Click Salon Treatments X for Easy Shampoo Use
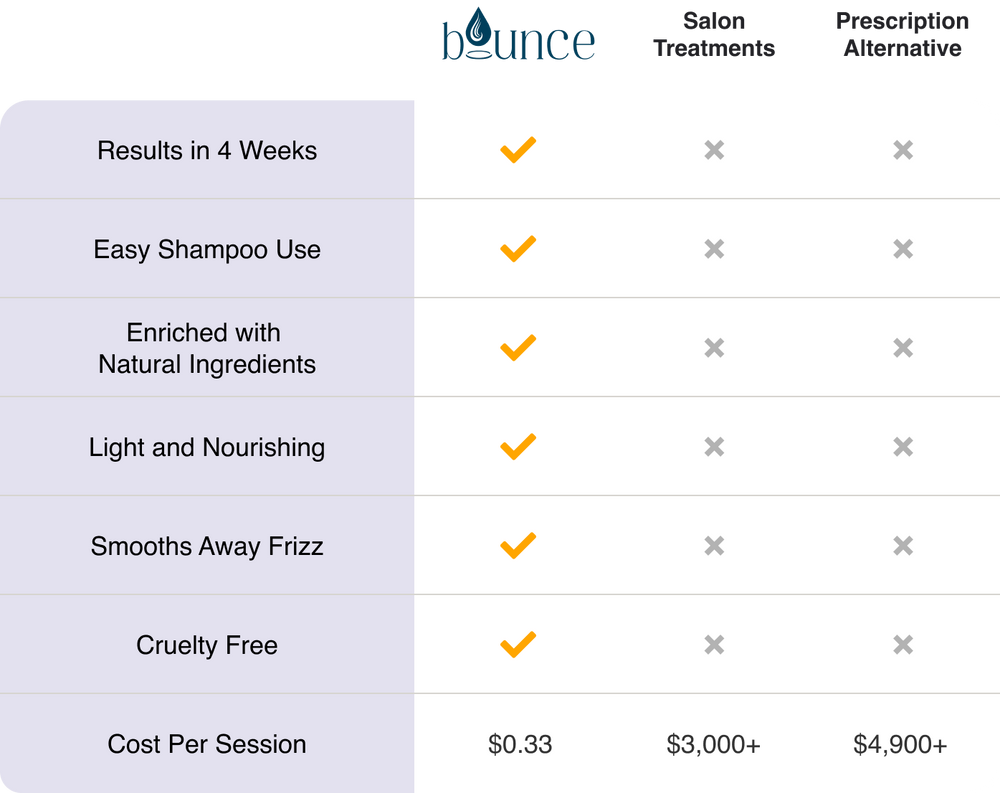Viewport: 1000px width, 793px height. tap(714, 249)
